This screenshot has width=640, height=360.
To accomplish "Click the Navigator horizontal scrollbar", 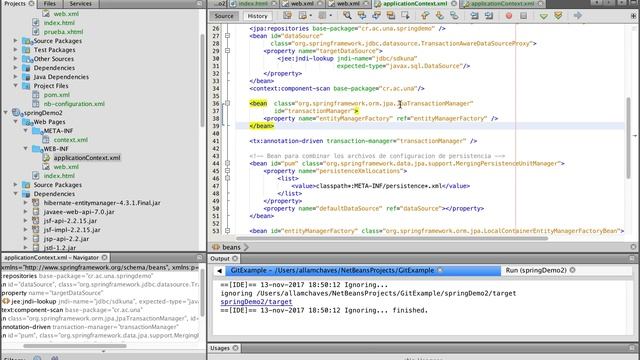I will [75, 346].
